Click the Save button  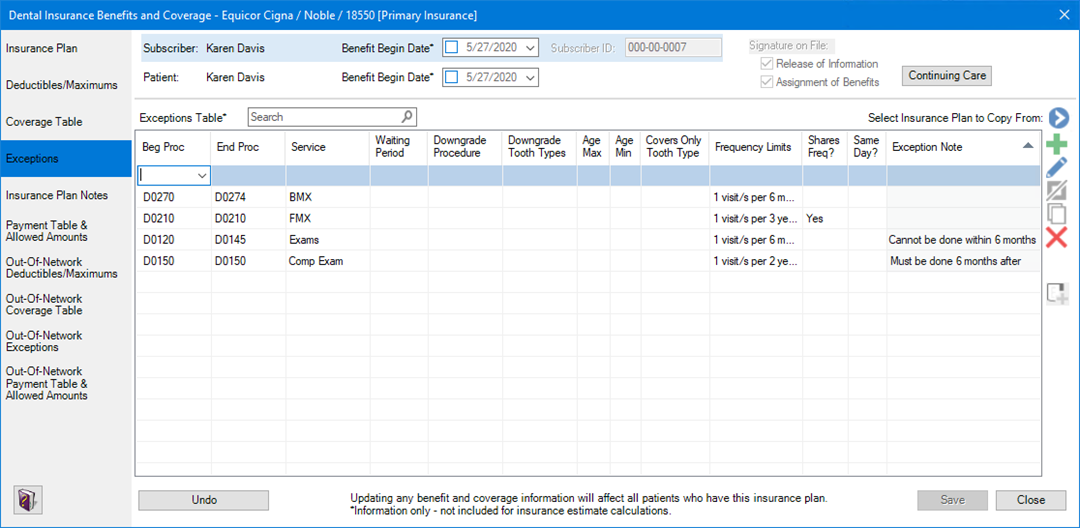click(x=953, y=500)
